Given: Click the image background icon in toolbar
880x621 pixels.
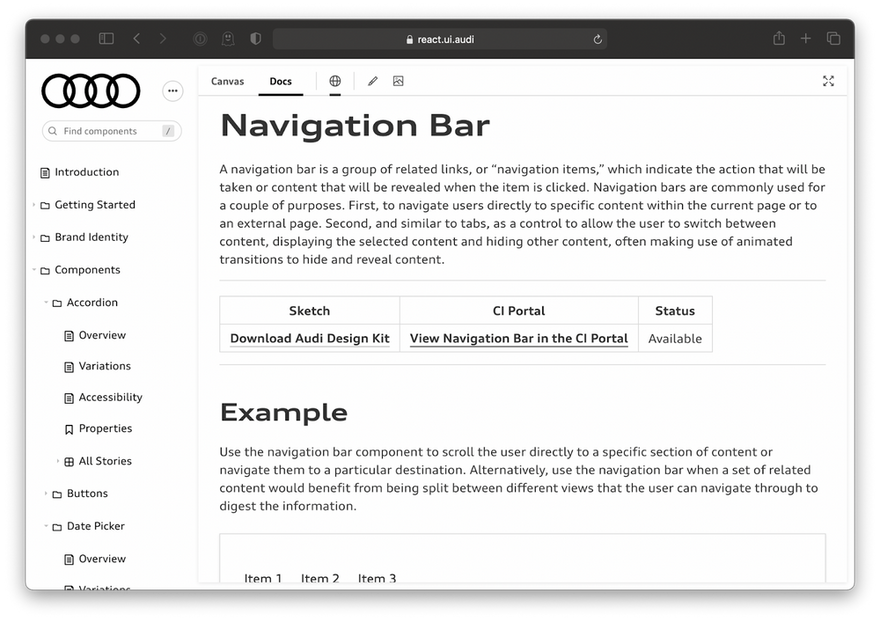Looking at the screenshot, I should [398, 81].
